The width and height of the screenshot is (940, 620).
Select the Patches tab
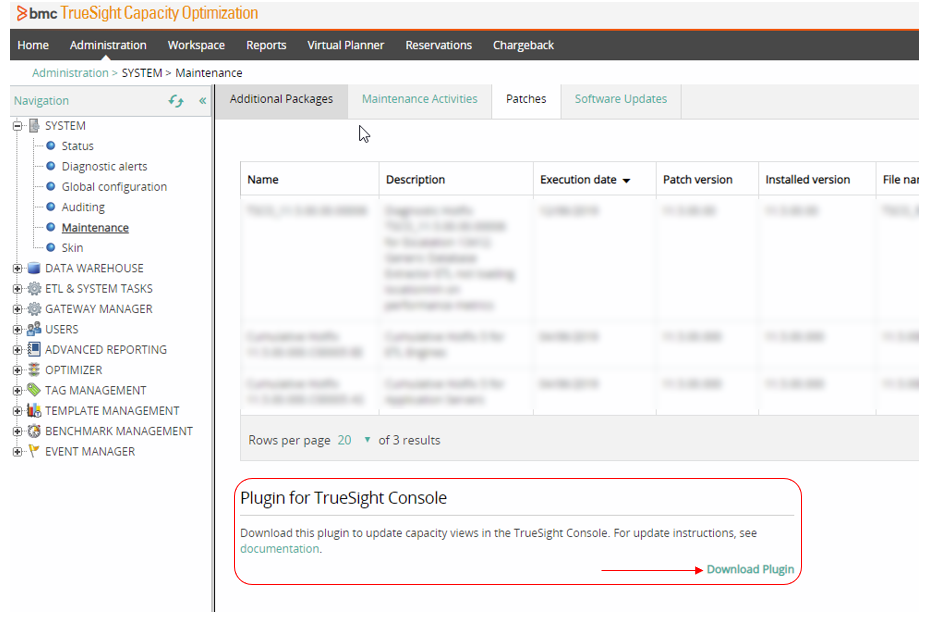[x=526, y=99]
